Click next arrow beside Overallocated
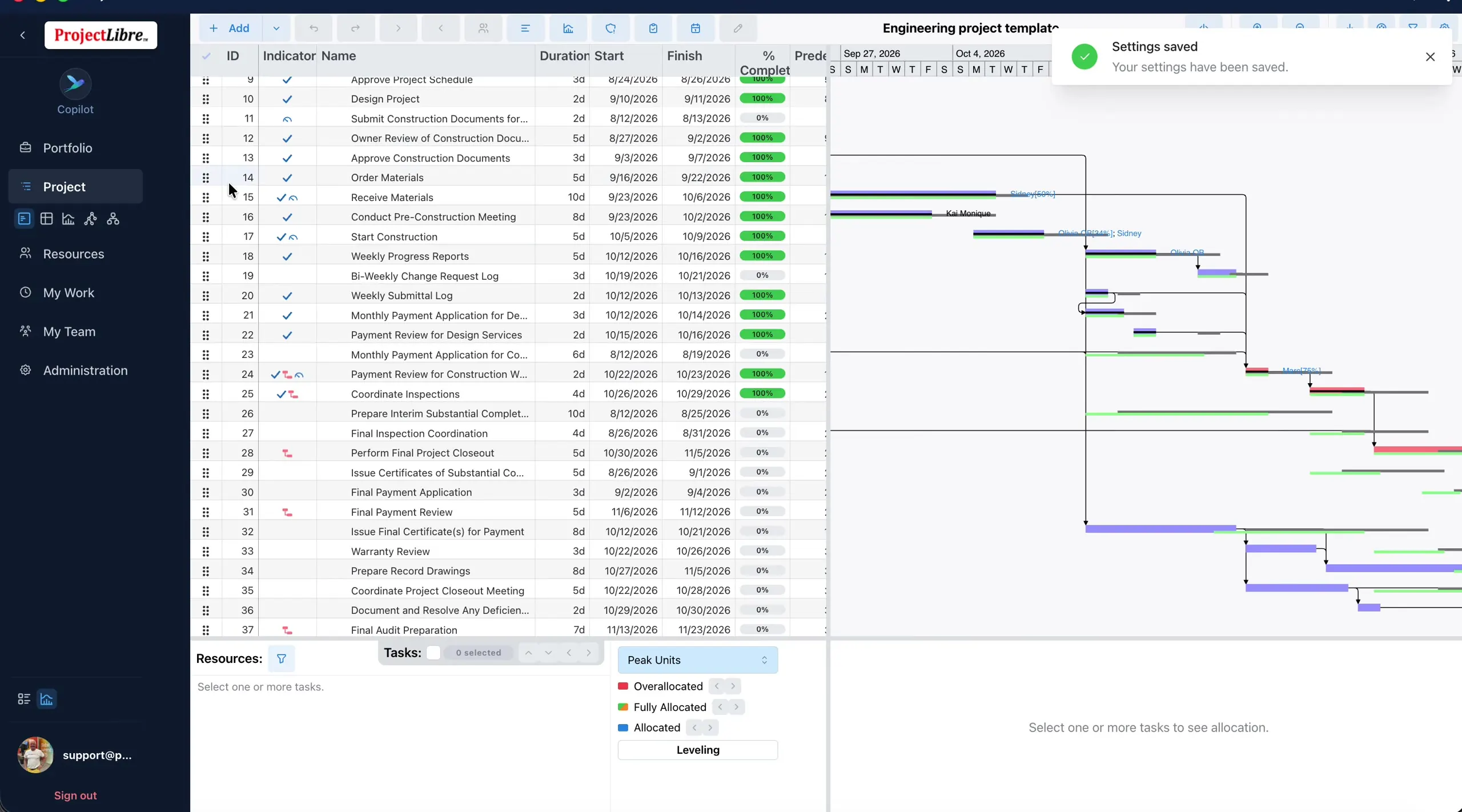 pos(733,686)
